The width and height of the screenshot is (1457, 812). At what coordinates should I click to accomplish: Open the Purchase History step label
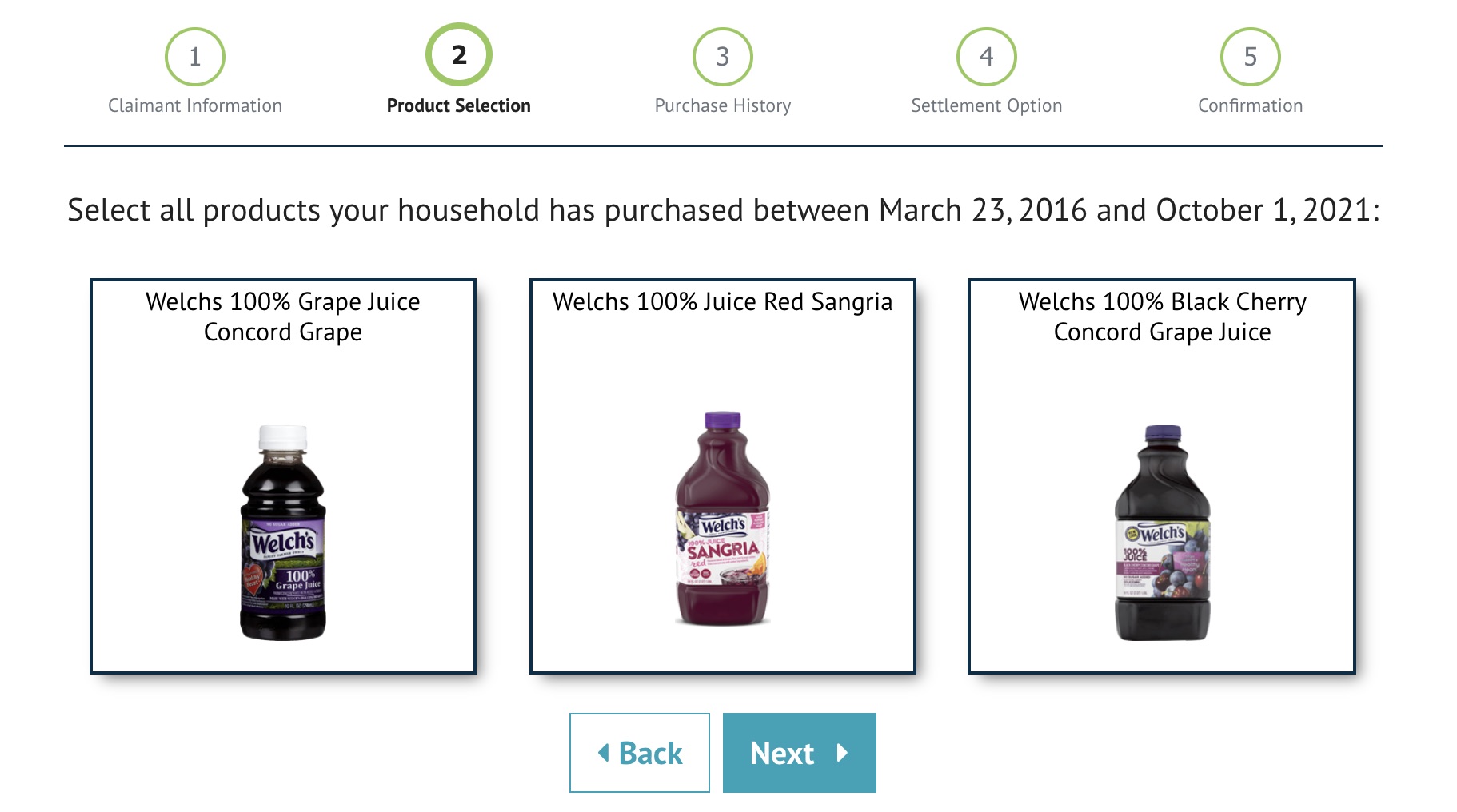click(722, 105)
